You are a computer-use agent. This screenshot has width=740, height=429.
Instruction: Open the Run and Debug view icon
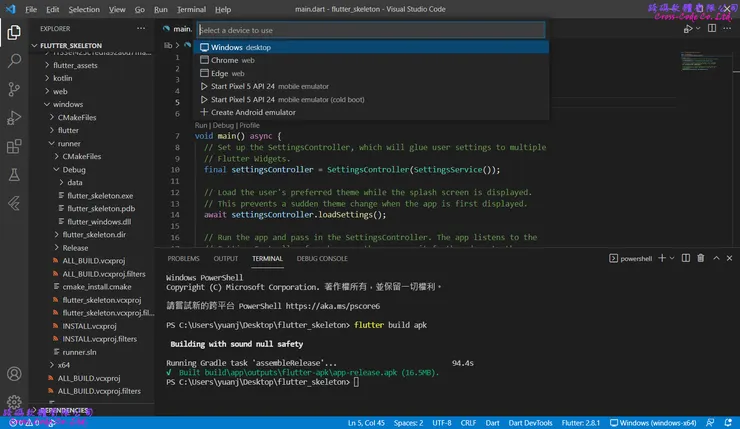point(14,118)
